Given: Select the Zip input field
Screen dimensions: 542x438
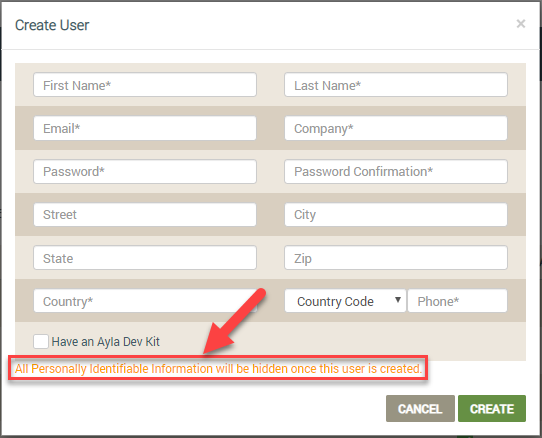Looking at the screenshot, I should pyautogui.click(x=396, y=258).
